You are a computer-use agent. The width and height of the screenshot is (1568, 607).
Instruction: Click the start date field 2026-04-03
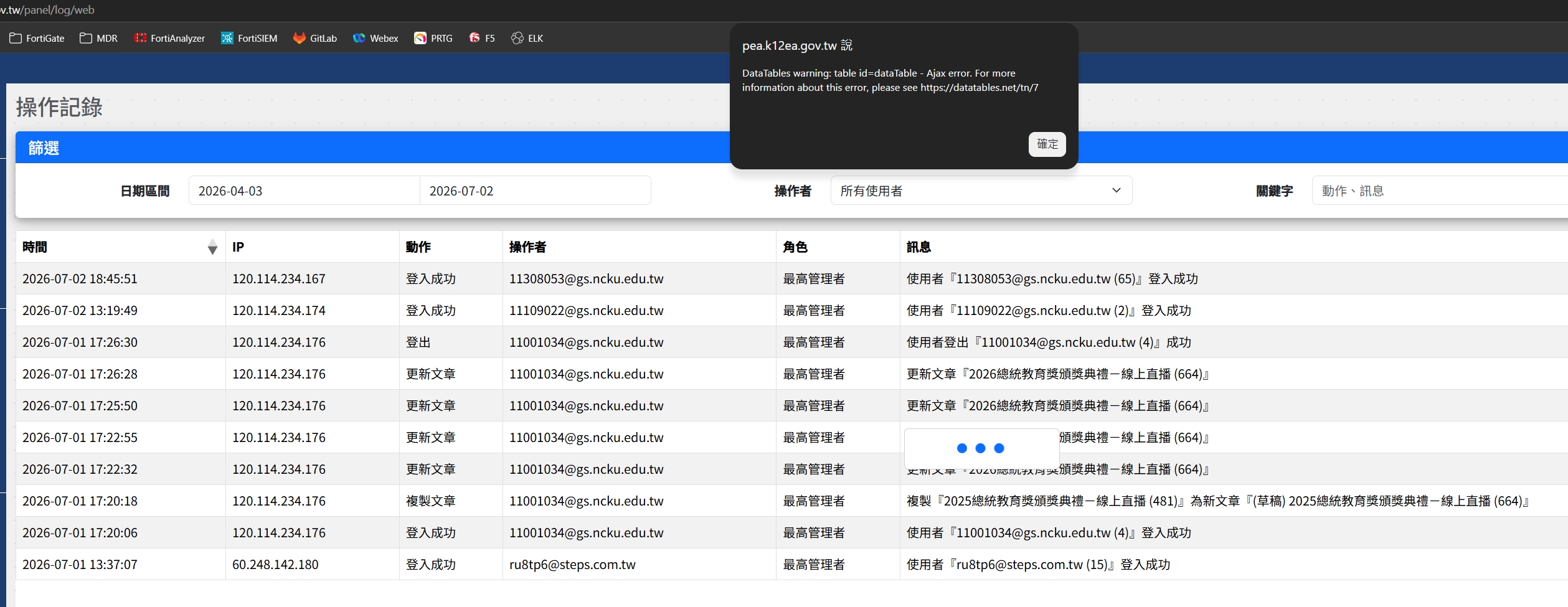click(x=305, y=191)
